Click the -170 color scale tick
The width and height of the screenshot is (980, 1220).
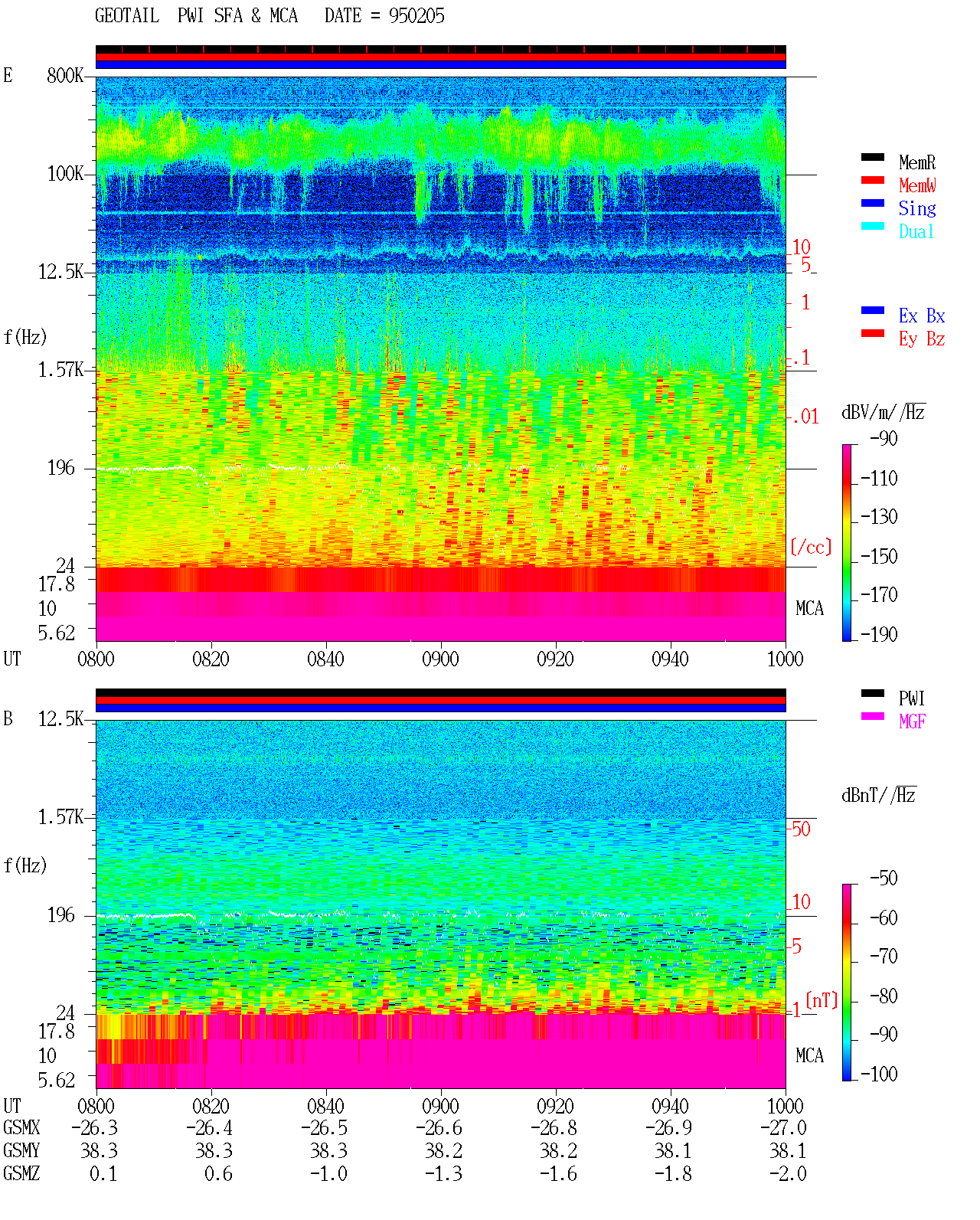[880, 595]
